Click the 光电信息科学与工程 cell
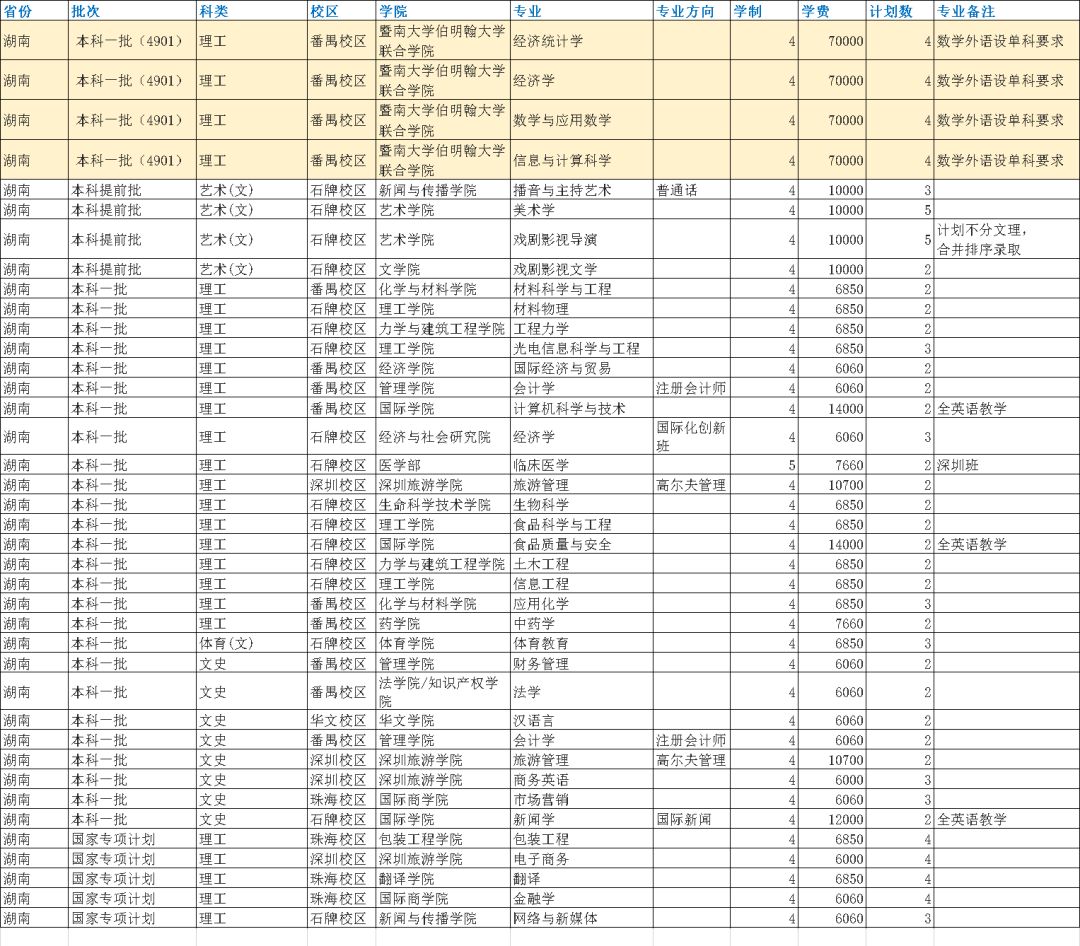 pyautogui.click(x=581, y=349)
